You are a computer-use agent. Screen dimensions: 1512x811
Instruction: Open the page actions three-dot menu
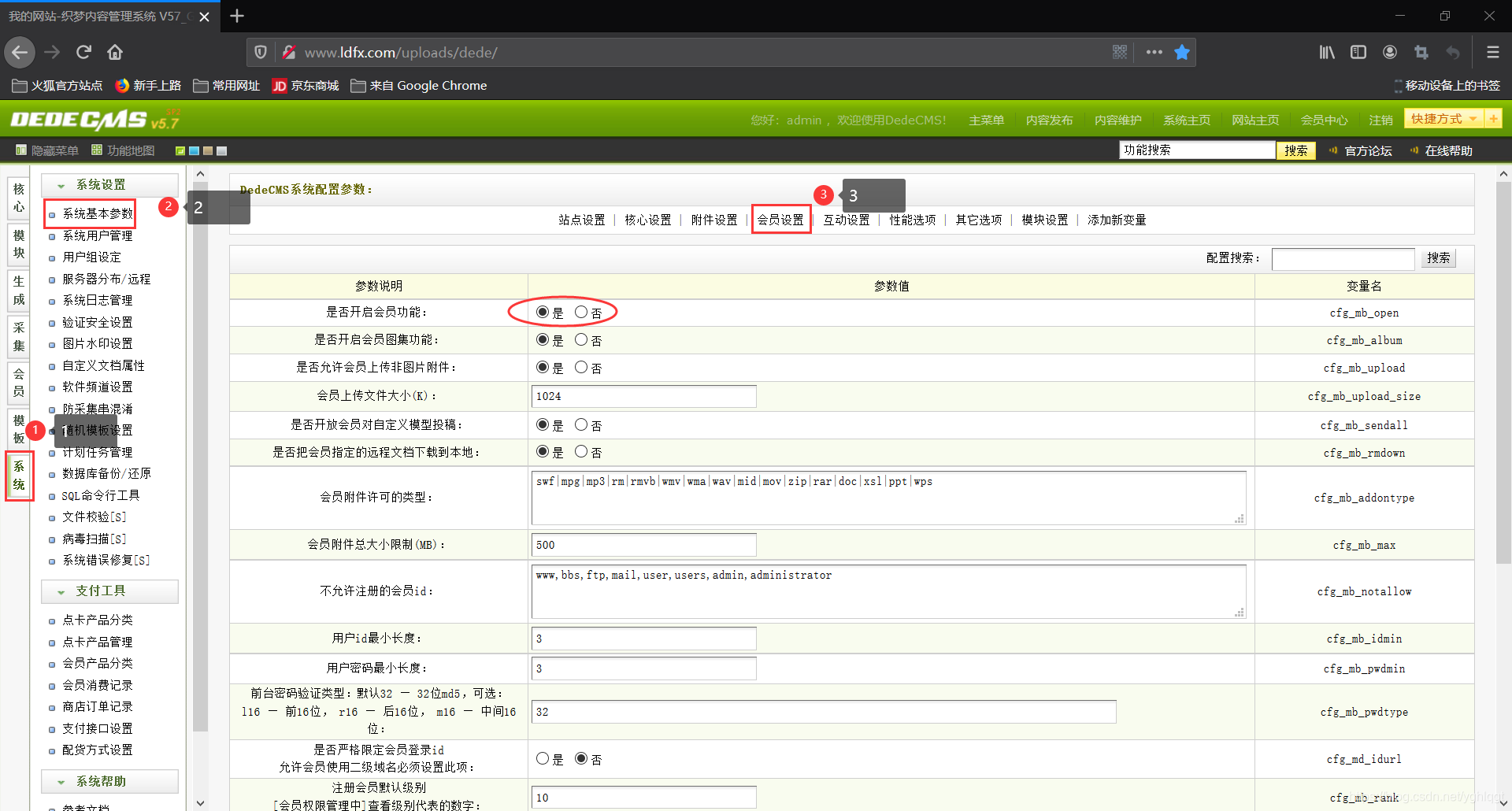[1154, 53]
